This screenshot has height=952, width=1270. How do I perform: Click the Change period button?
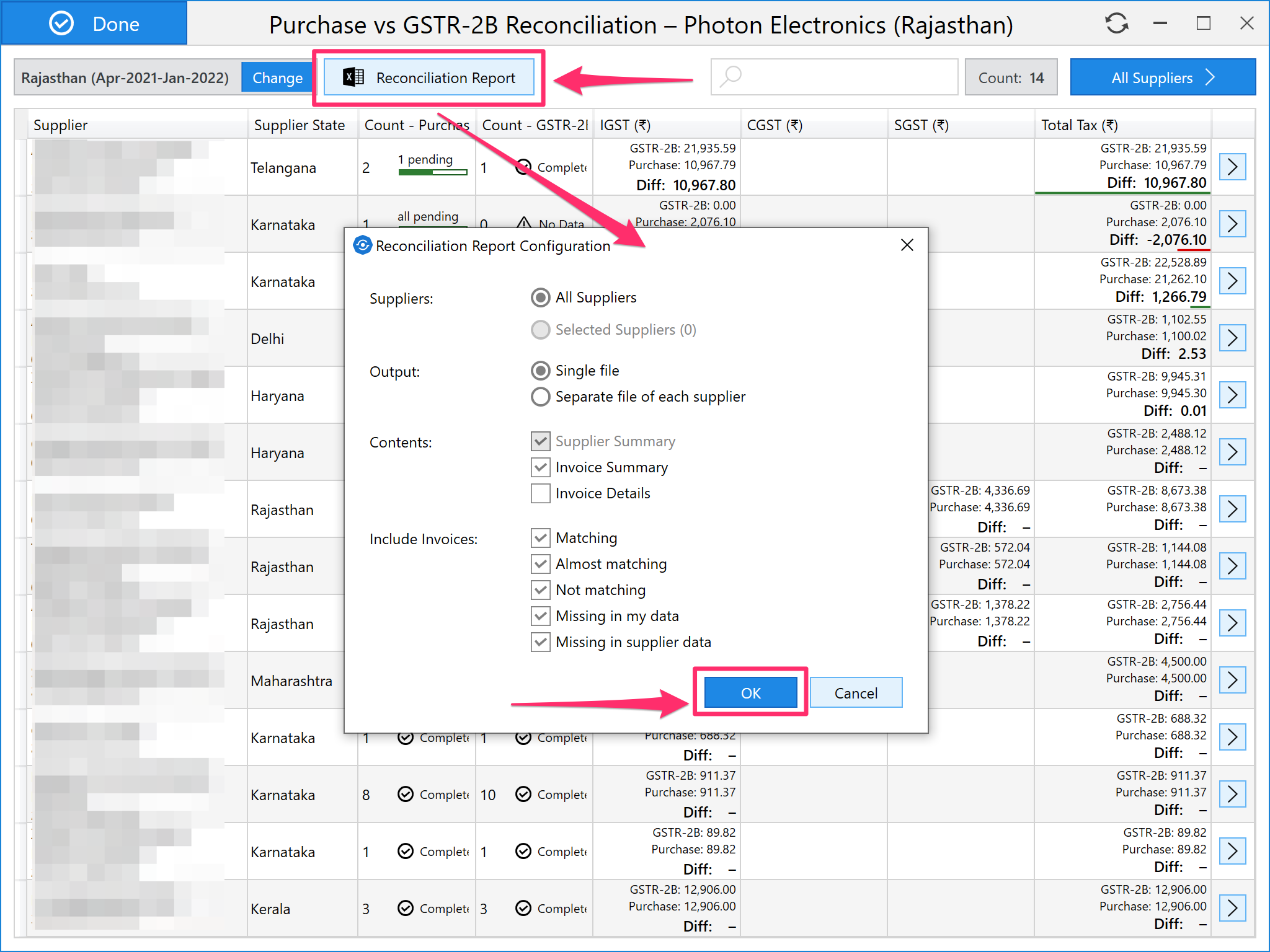point(277,77)
